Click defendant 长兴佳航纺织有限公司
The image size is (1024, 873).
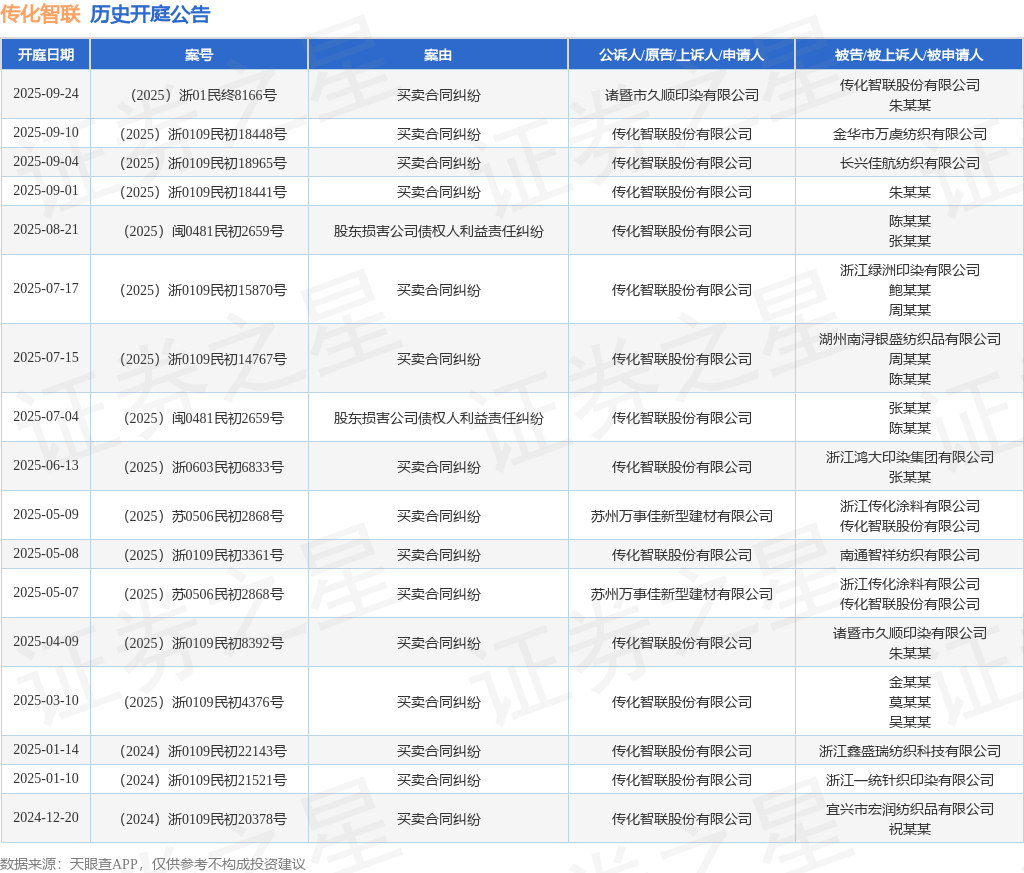910,163
